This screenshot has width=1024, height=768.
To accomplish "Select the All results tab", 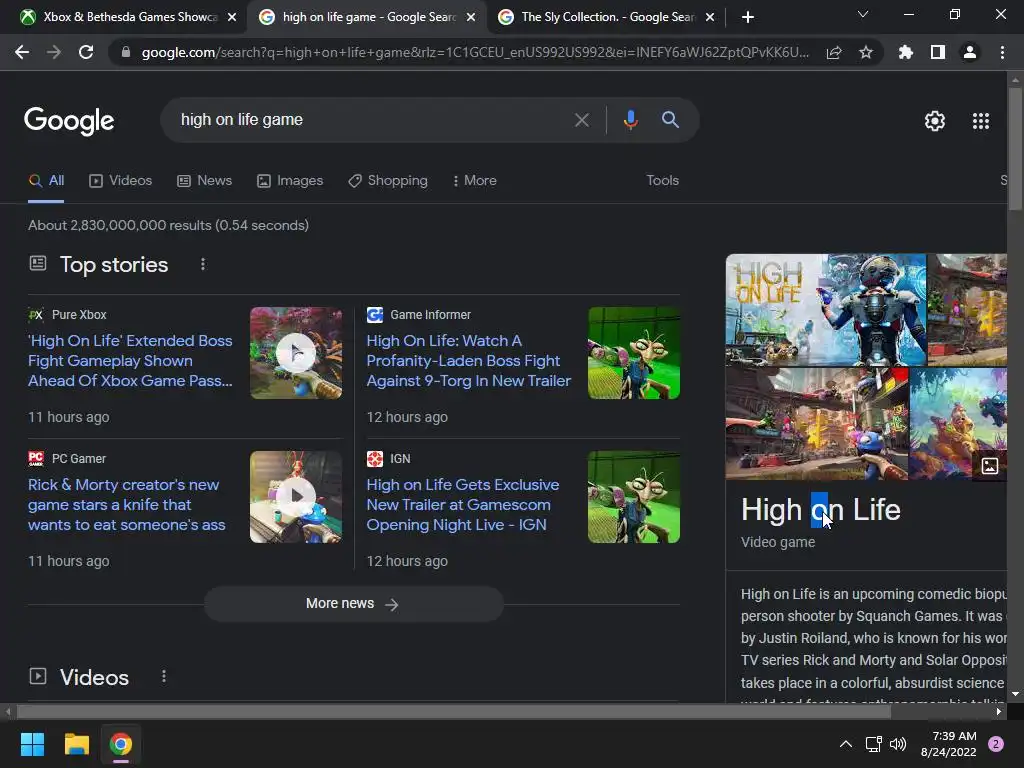I will click(x=46, y=180).
